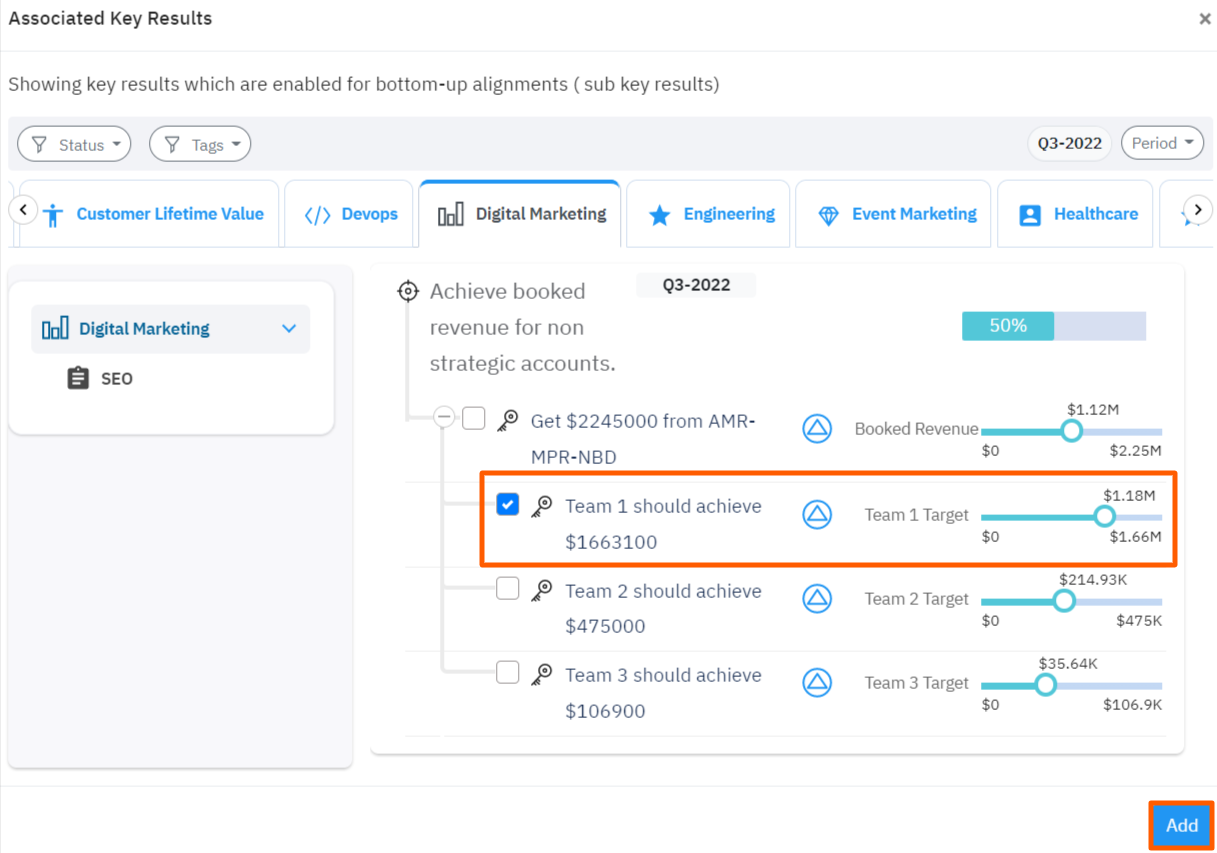Switch to the Healthcare tab

pos(1075,213)
